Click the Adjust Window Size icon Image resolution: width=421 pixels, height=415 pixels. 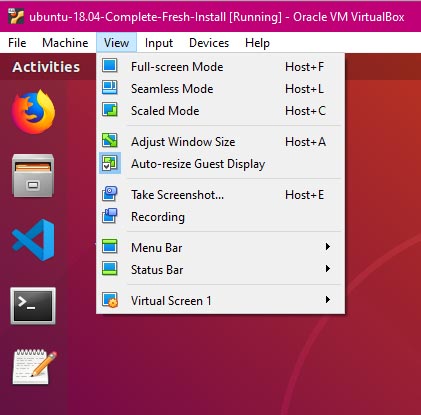click(110, 141)
